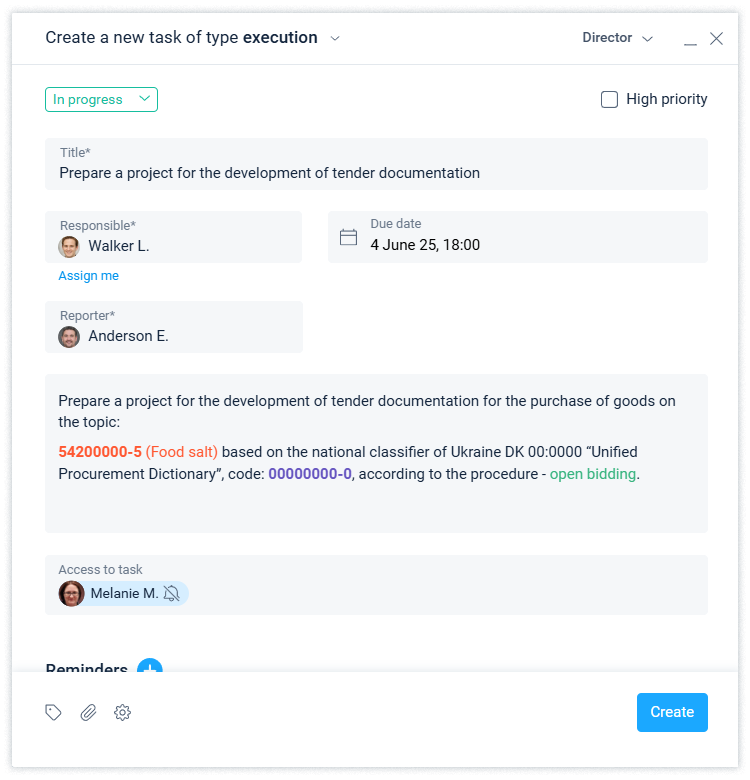Minimize the task creation window
Viewport: 750px width, 780px height.
tap(690, 40)
